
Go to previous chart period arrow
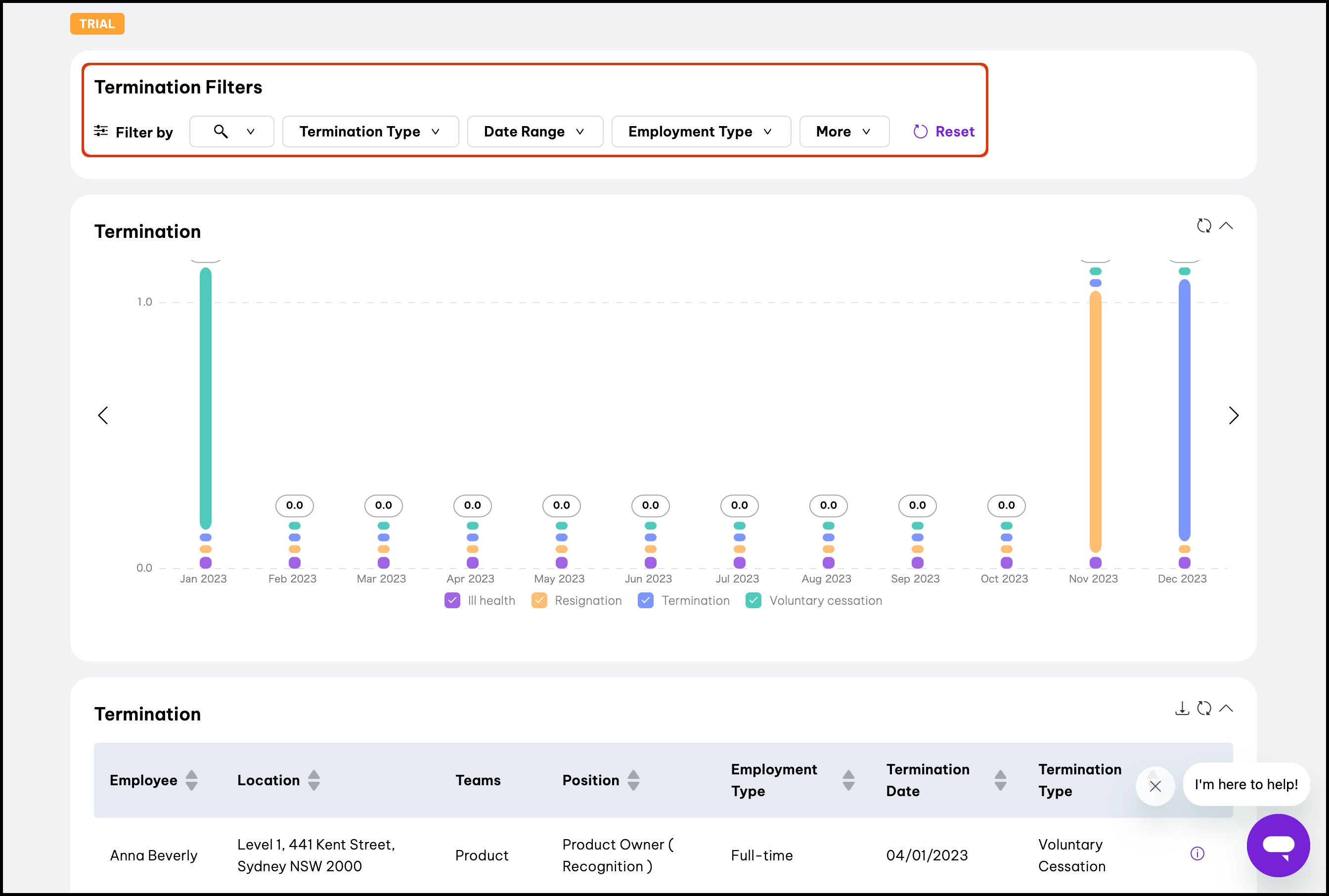pos(103,415)
